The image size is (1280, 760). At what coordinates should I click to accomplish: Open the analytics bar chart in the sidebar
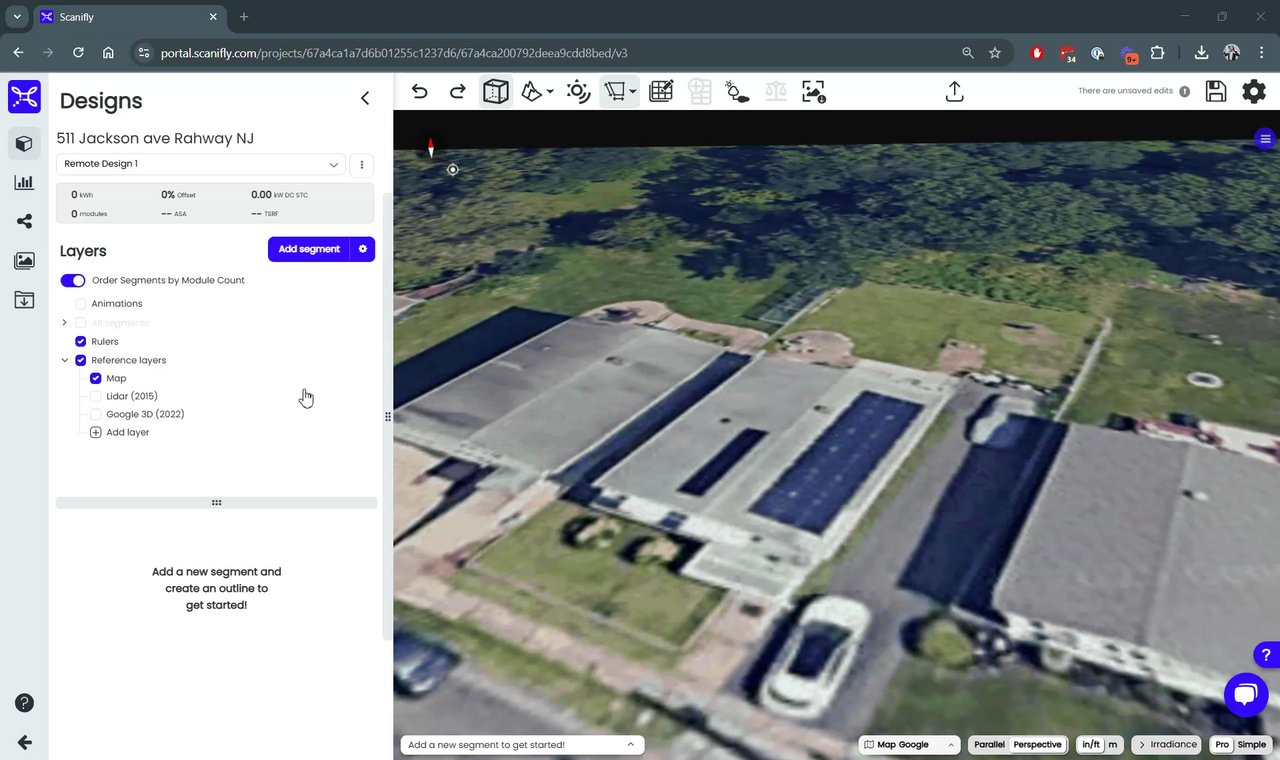[24, 183]
